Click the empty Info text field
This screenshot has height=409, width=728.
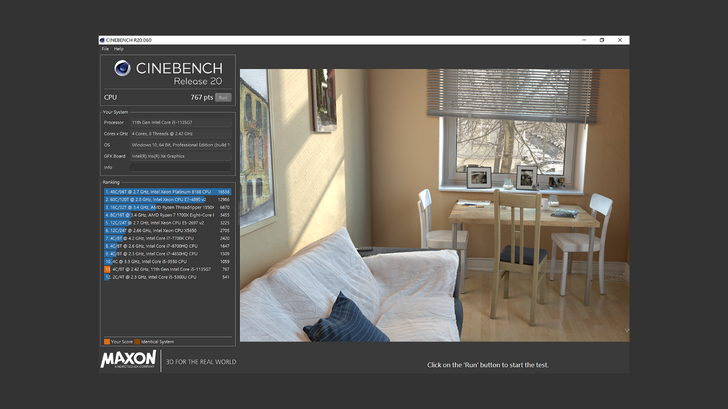coord(181,166)
